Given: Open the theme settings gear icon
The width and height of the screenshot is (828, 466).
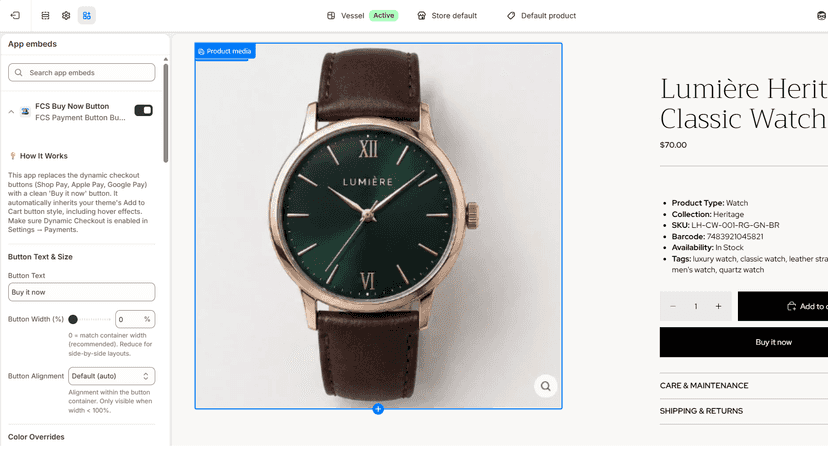Looking at the screenshot, I should (x=66, y=15).
